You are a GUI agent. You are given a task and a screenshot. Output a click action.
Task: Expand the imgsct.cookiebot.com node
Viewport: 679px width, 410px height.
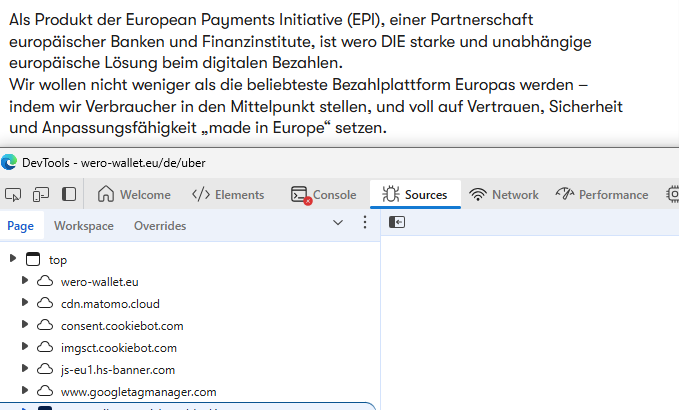25,346
